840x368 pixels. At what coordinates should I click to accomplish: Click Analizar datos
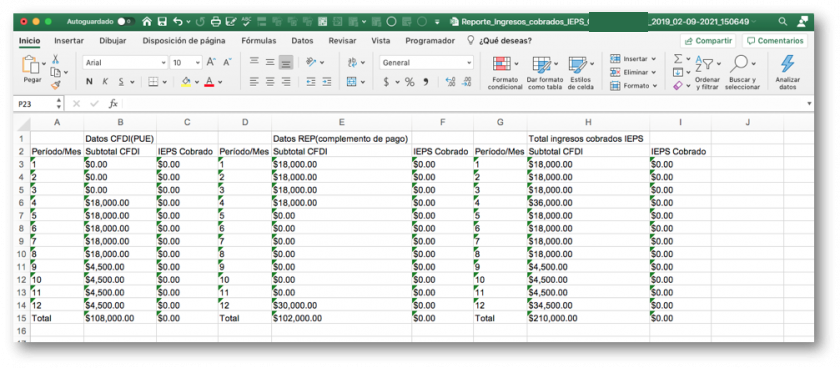[787, 72]
